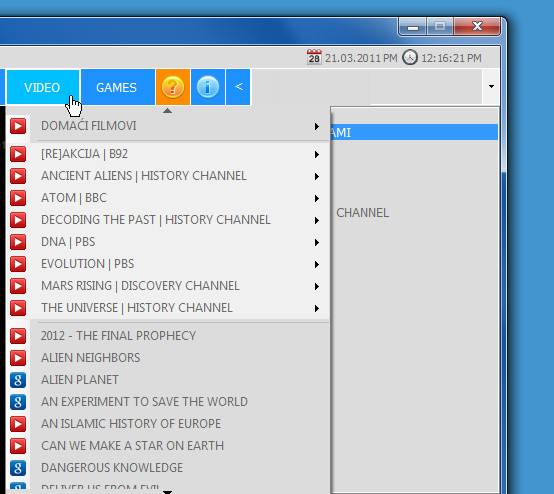Screen dimensions: 554x494
Task: Expand the THE UNIVERSE submenu arrow
Action: (x=317, y=308)
